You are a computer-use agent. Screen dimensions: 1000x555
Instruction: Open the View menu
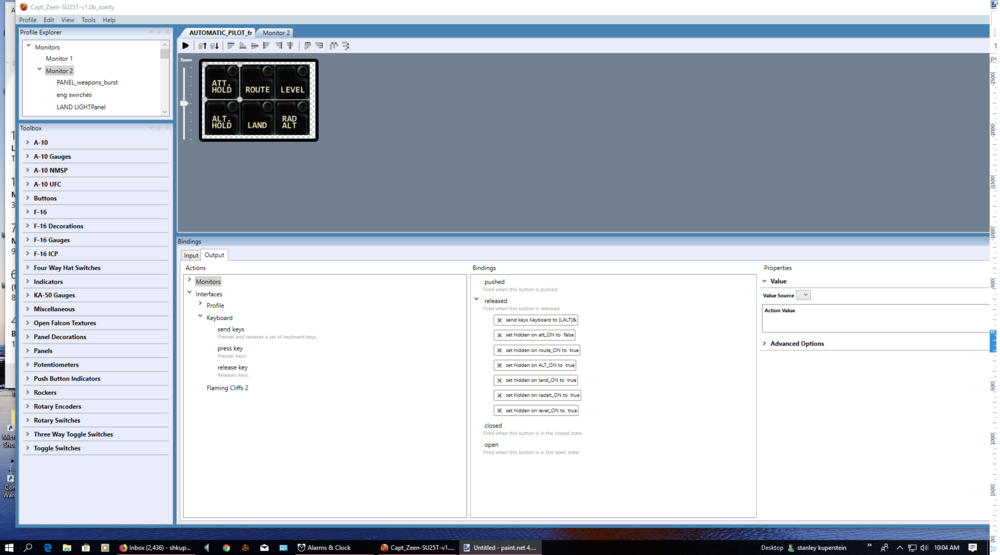pyautogui.click(x=68, y=20)
